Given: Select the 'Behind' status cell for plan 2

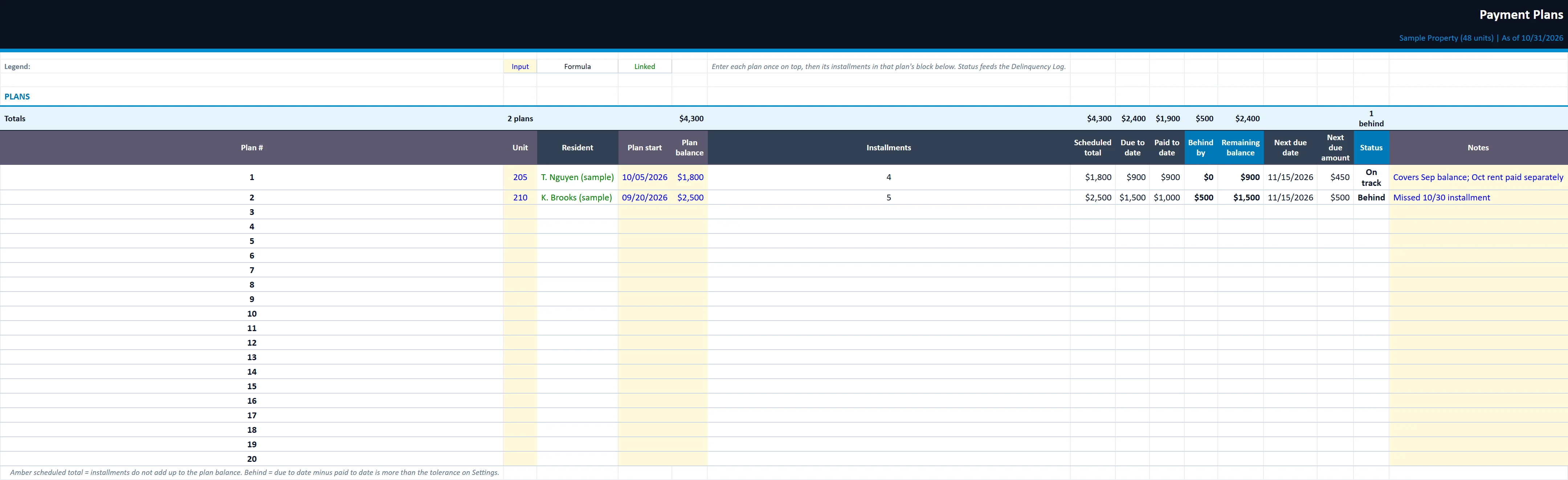Looking at the screenshot, I should (x=1371, y=198).
